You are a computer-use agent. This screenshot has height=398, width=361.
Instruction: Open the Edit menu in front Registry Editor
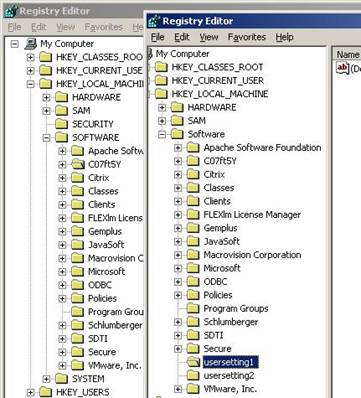click(x=182, y=37)
